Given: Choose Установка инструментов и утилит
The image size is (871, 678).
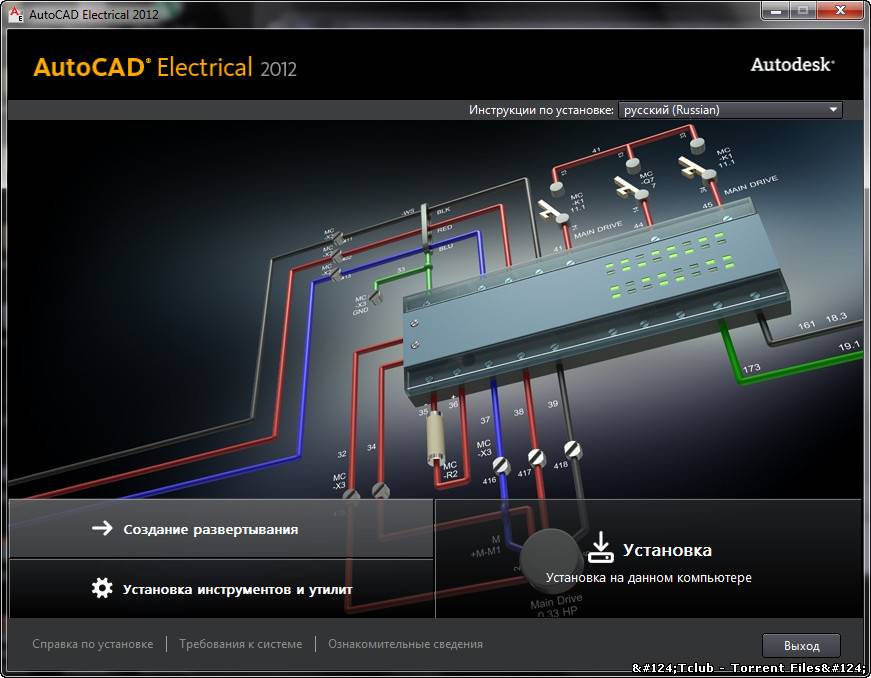Looking at the screenshot, I should (237, 589).
